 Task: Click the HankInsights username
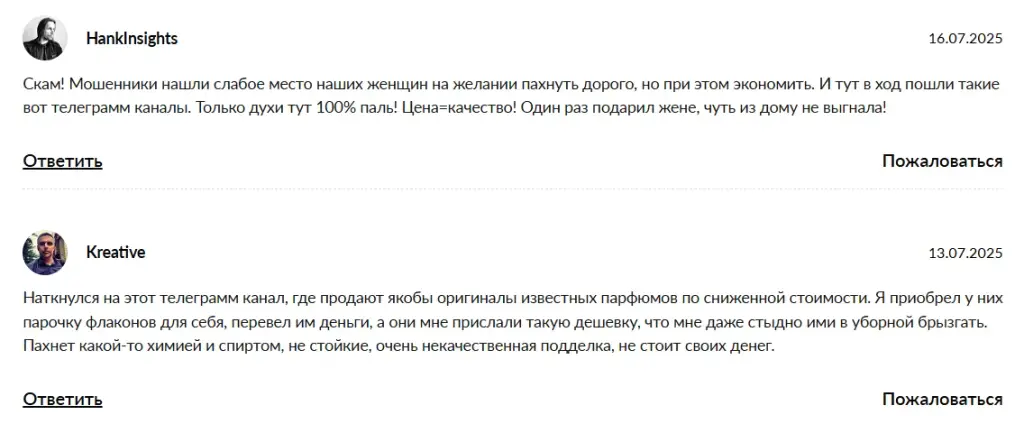(x=132, y=39)
